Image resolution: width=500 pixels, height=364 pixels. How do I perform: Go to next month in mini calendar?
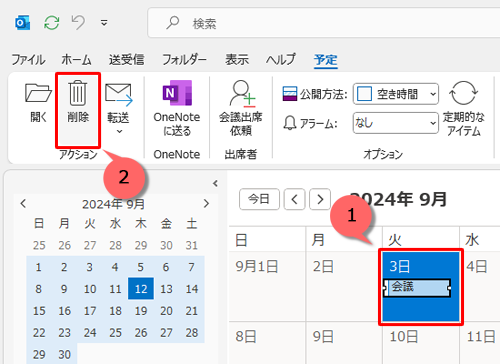[x=206, y=203]
